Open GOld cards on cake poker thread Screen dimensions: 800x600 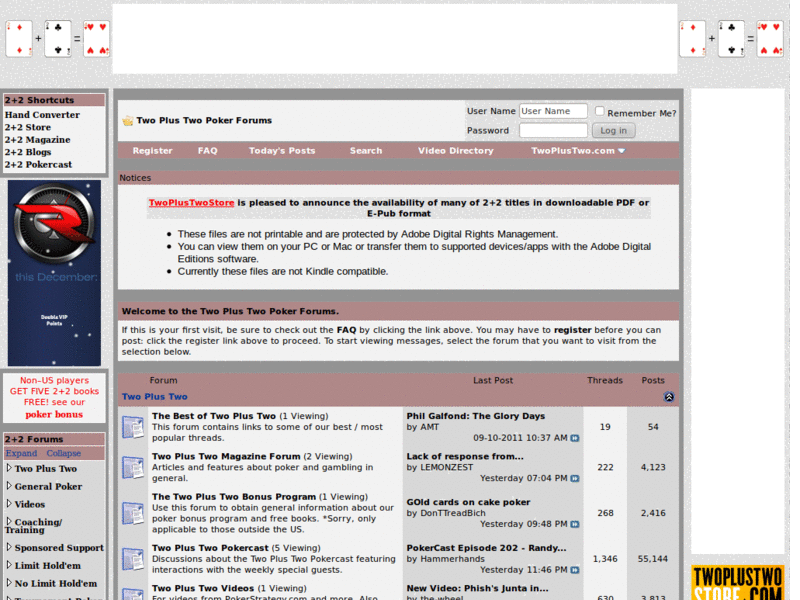click(x=468, y=502)
